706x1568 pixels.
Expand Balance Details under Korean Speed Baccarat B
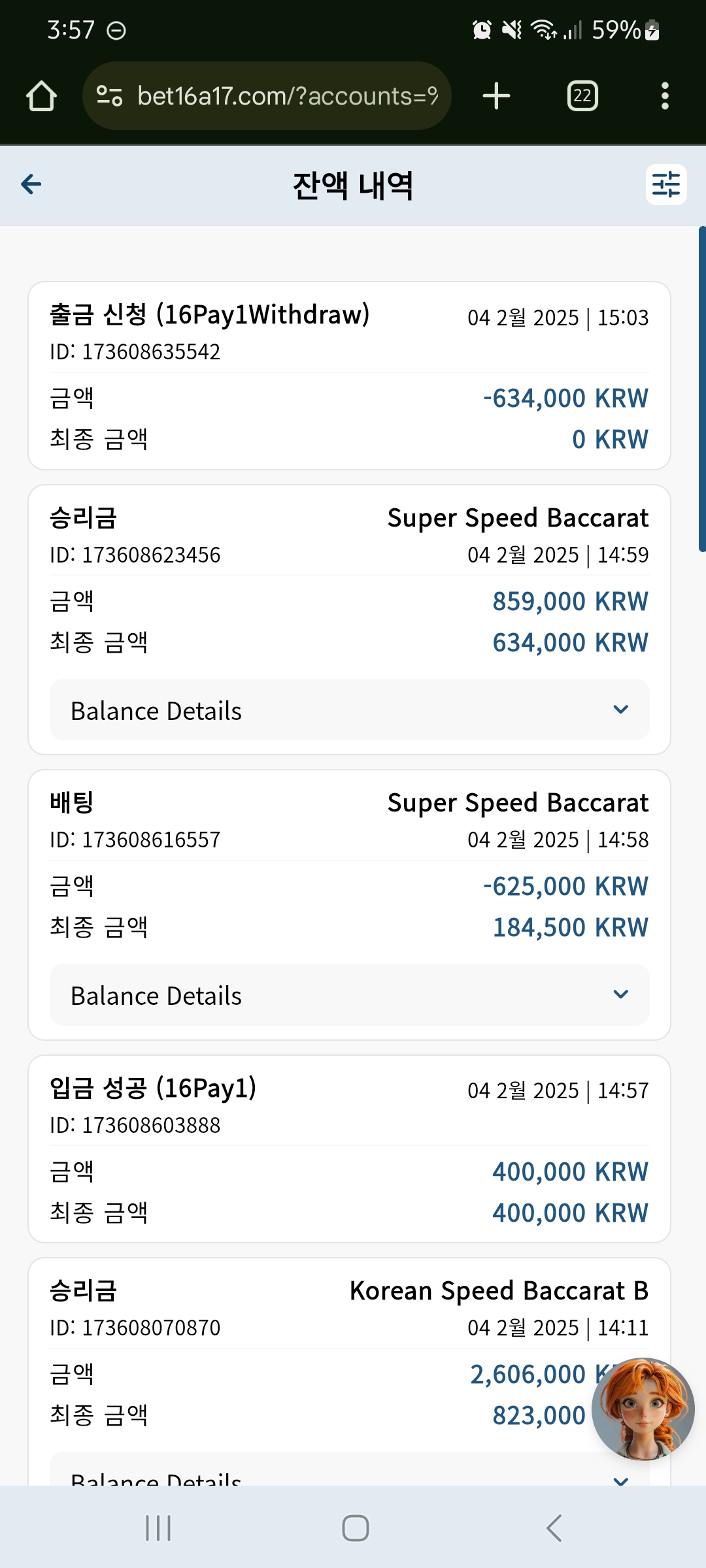[x=350, y=1470]
